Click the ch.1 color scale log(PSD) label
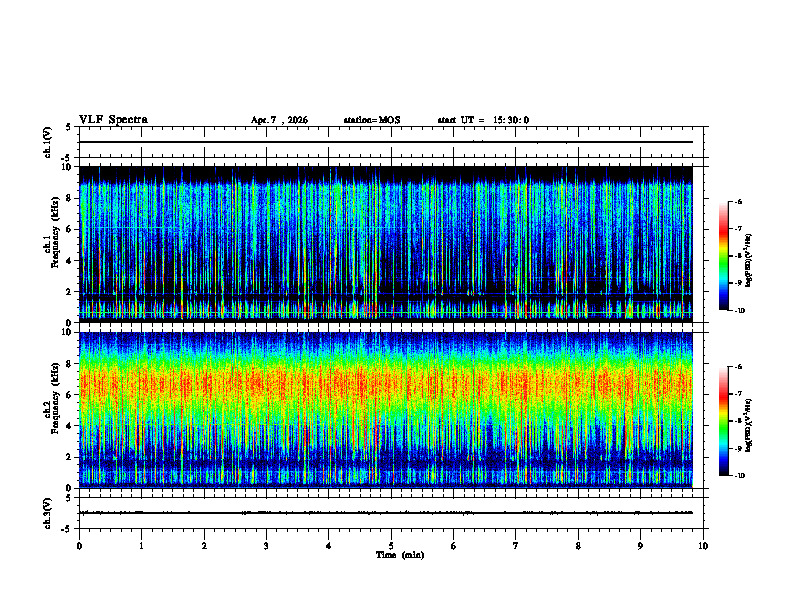792x612 pixels. tap(748, 260)
